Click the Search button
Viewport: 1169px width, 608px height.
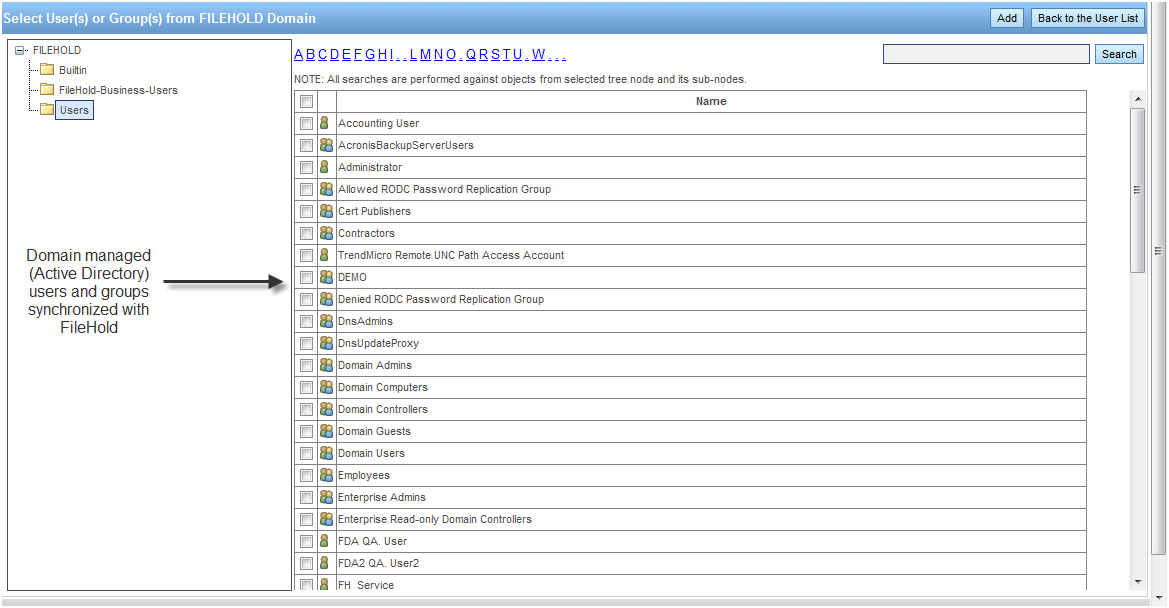[1119, 53]
